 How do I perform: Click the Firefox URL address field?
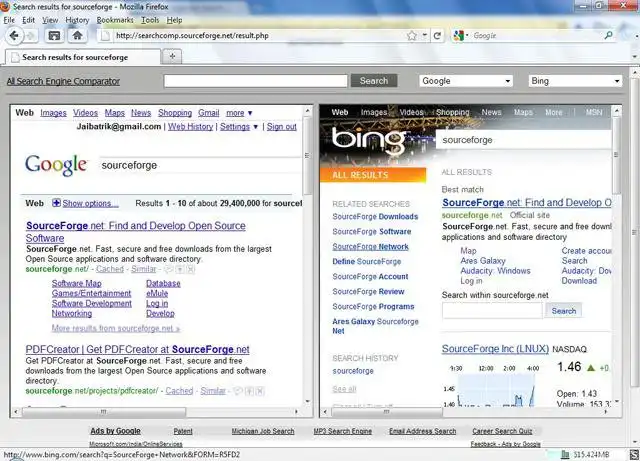click(x=259, y=36)
